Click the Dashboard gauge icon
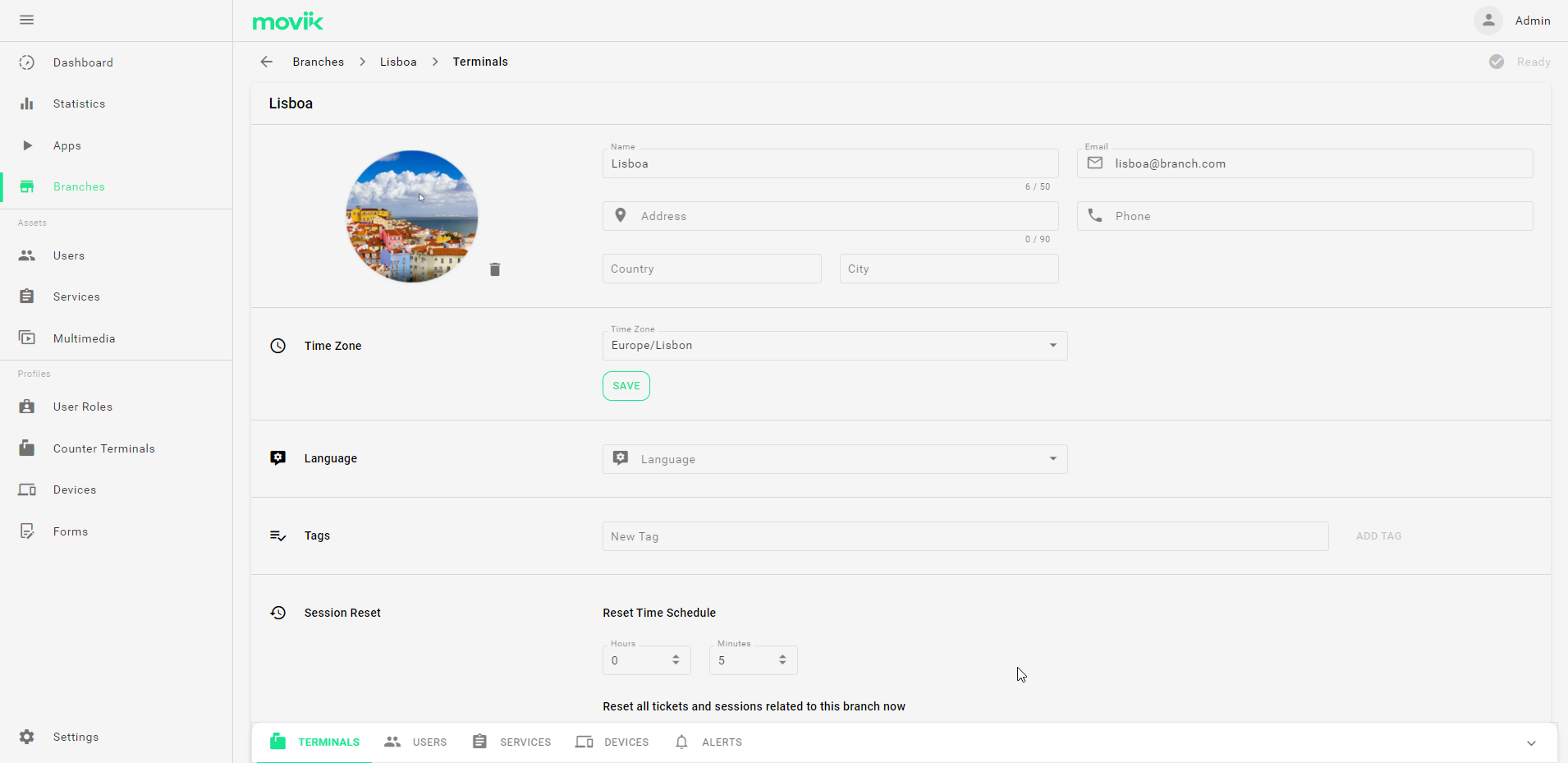Viewport: 1568px width, 763px height. (27, 62)
